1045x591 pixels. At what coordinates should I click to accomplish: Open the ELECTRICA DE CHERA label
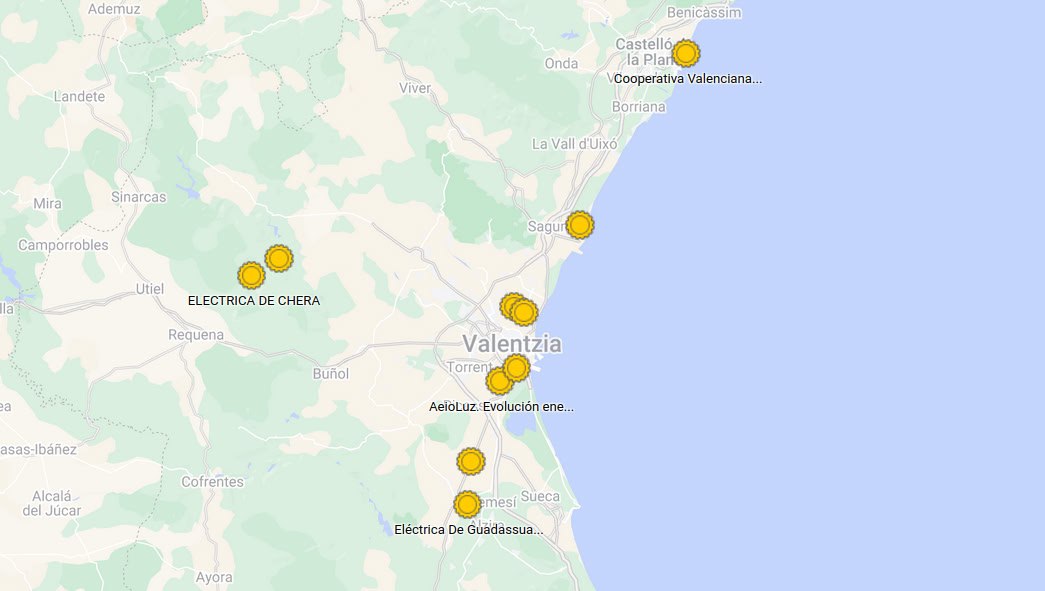click(254, 300)
